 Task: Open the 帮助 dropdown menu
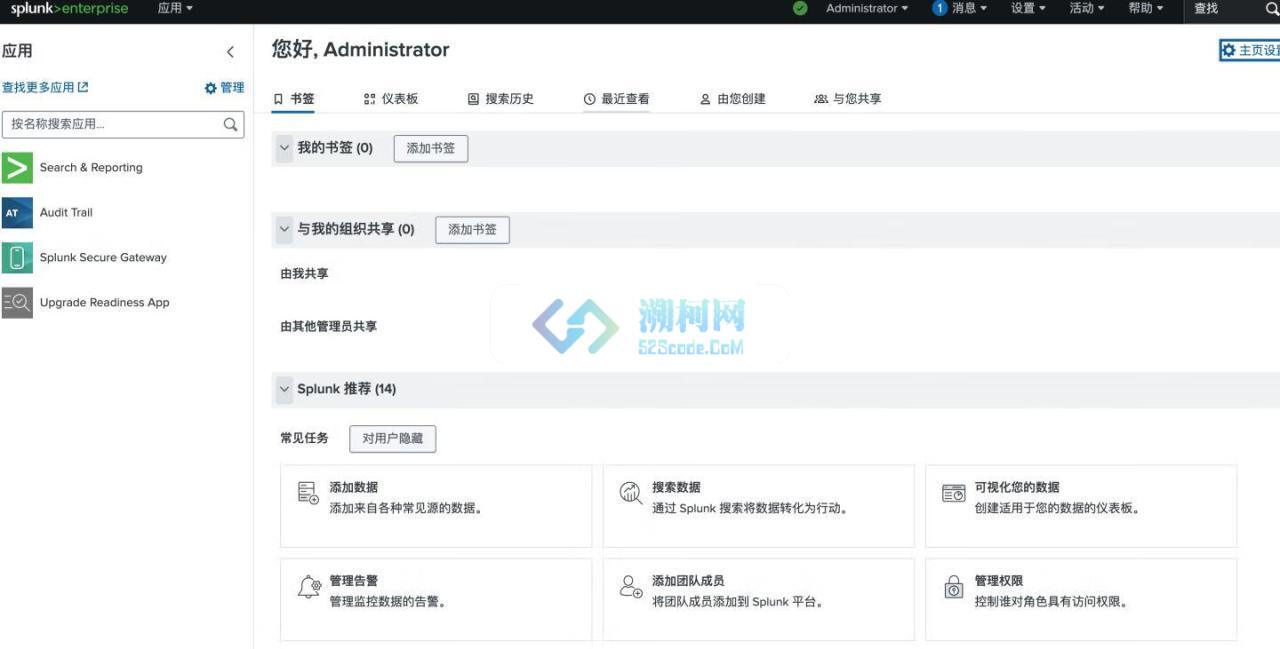click(x=1146, y=8)
